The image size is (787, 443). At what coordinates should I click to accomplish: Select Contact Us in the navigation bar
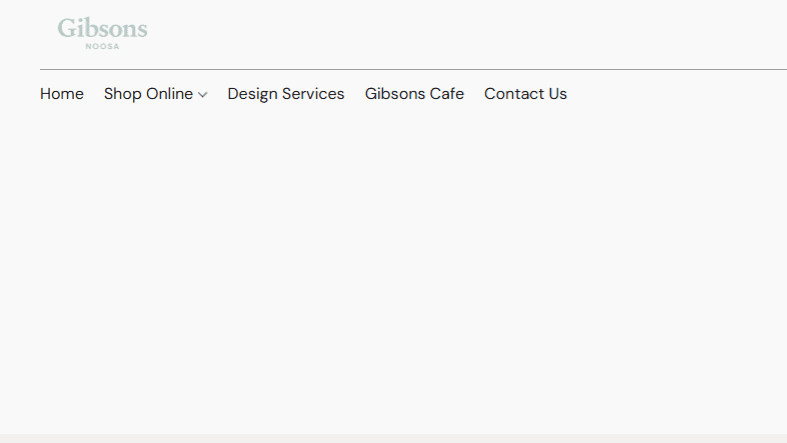coord(526,94)
